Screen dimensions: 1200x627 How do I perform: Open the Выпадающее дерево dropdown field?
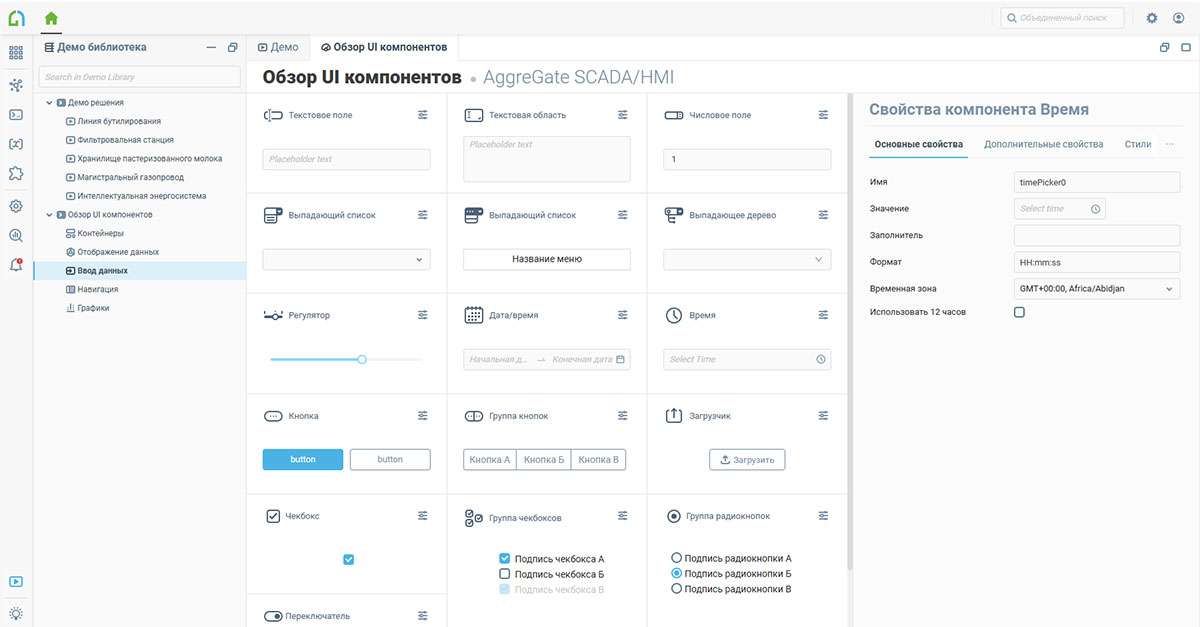[747, 259]
